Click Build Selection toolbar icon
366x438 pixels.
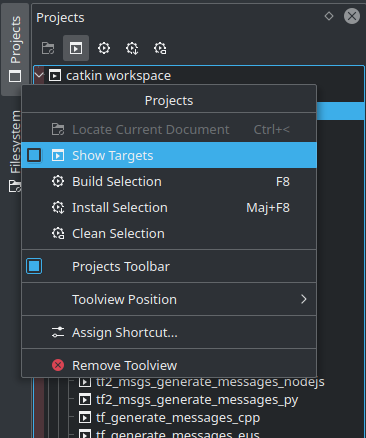point(104,48)
